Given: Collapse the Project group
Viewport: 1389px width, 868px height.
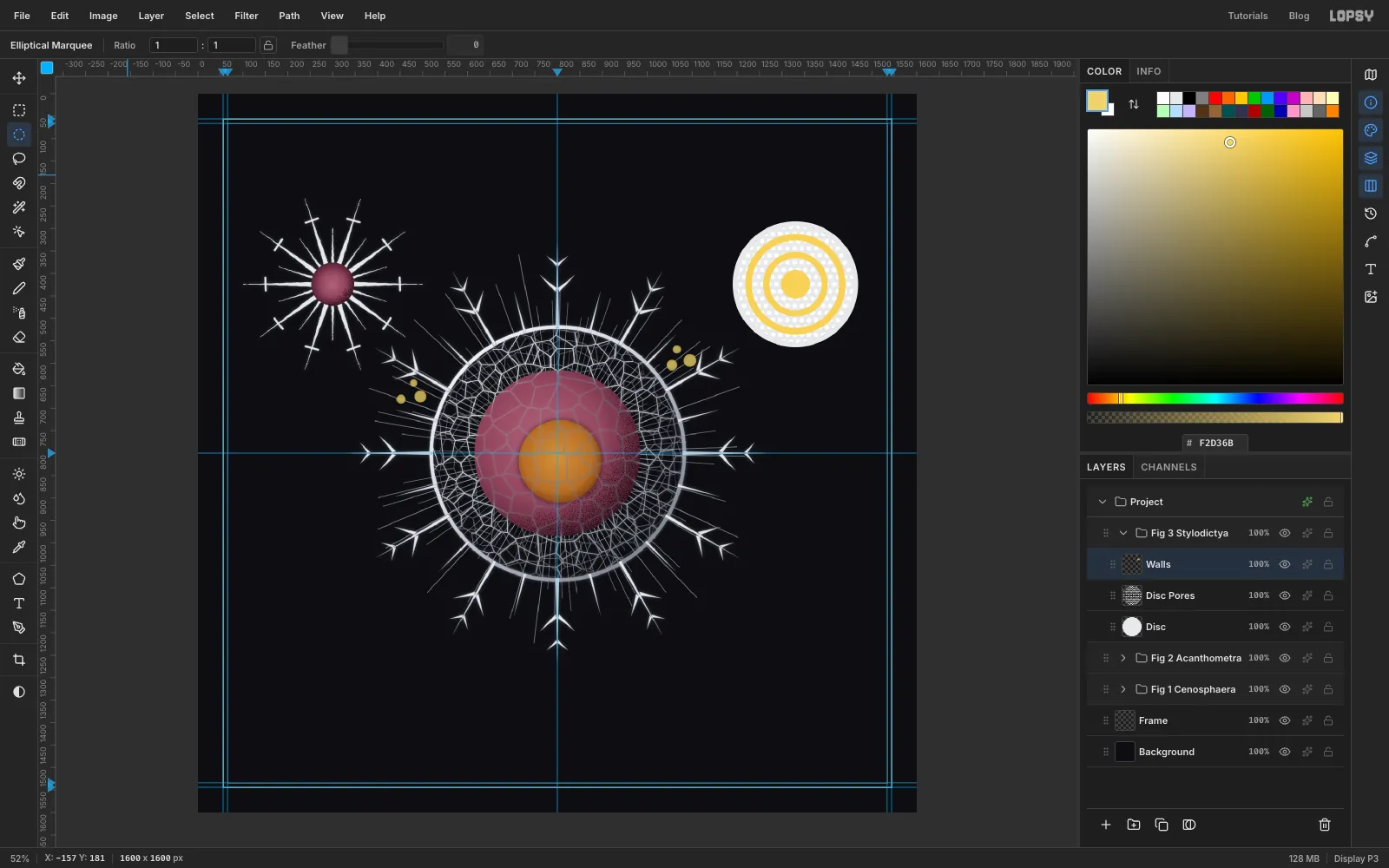Looking at the screenshot, I should pos(1103,502).
